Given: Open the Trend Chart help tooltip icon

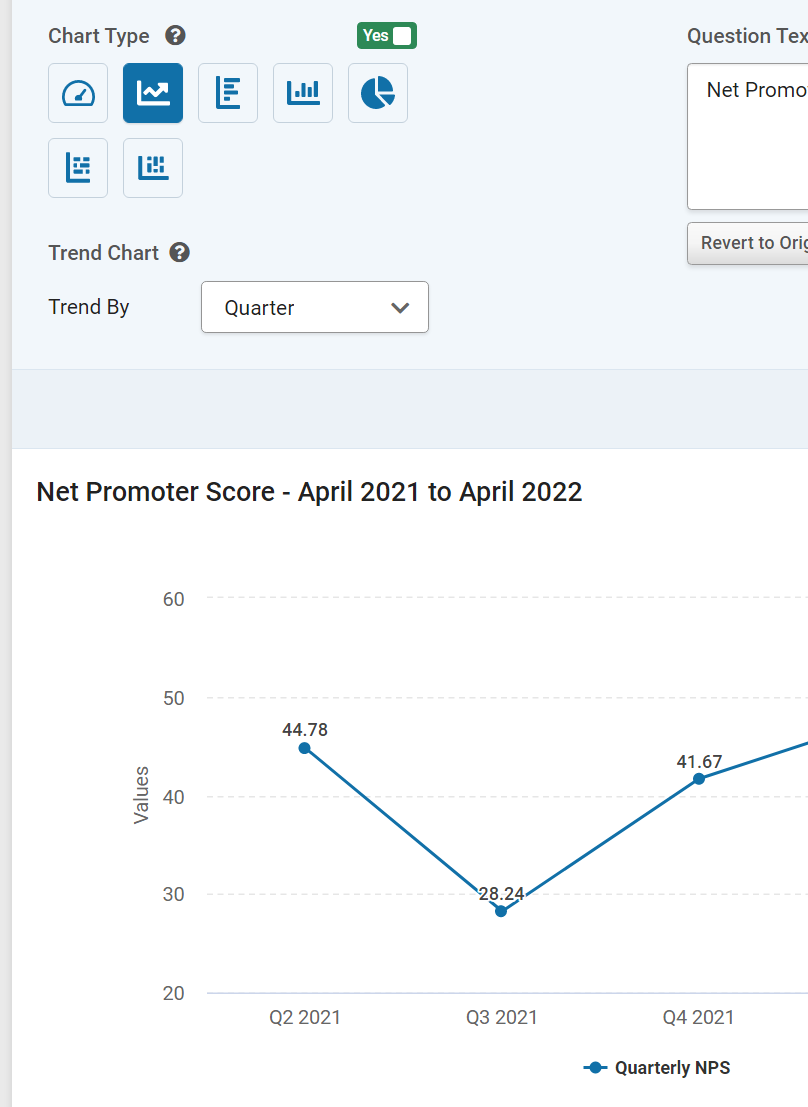Looking at the screenshot, I should (180, 252).
